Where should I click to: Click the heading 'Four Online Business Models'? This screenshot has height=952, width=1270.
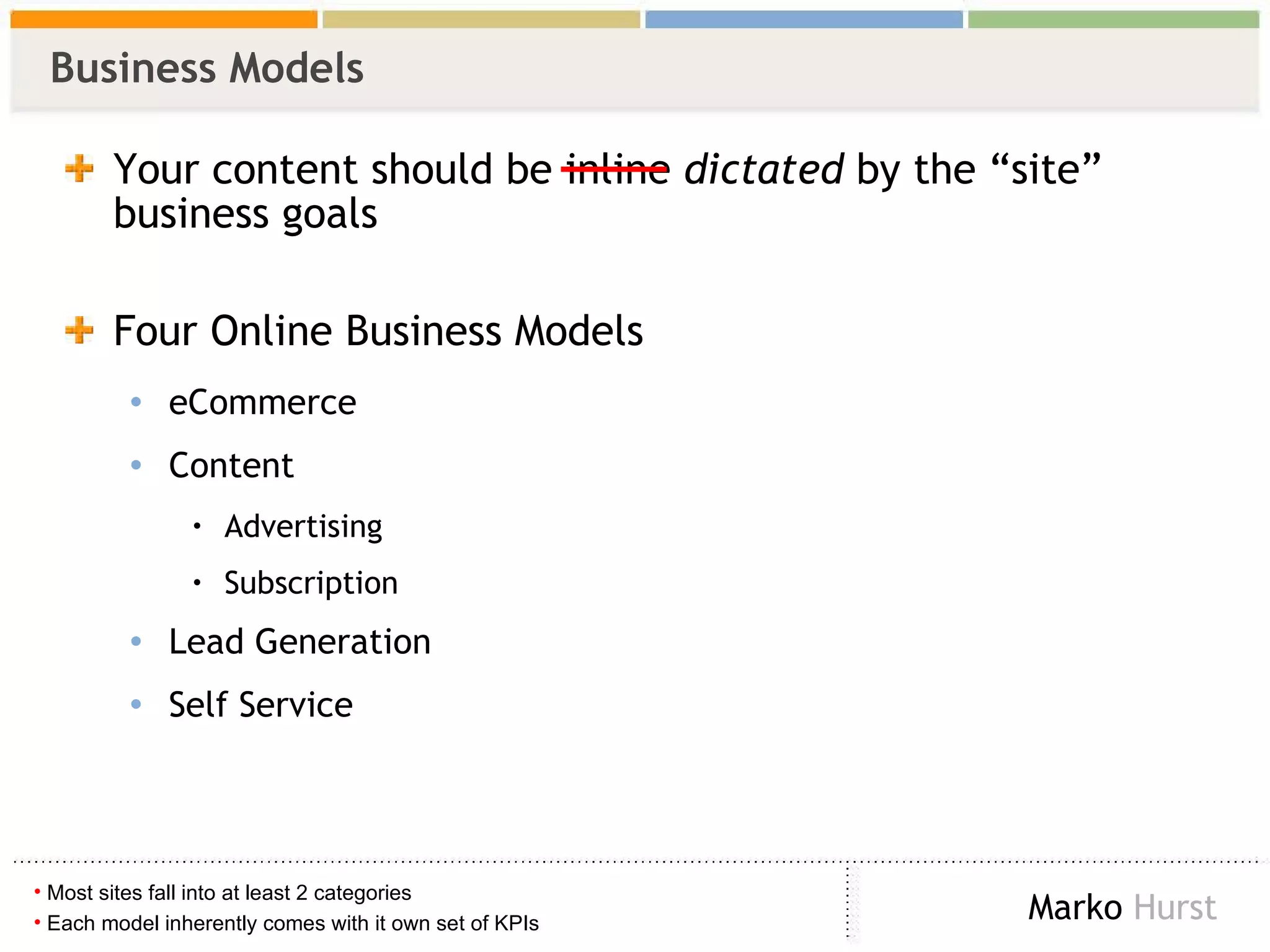378,330
